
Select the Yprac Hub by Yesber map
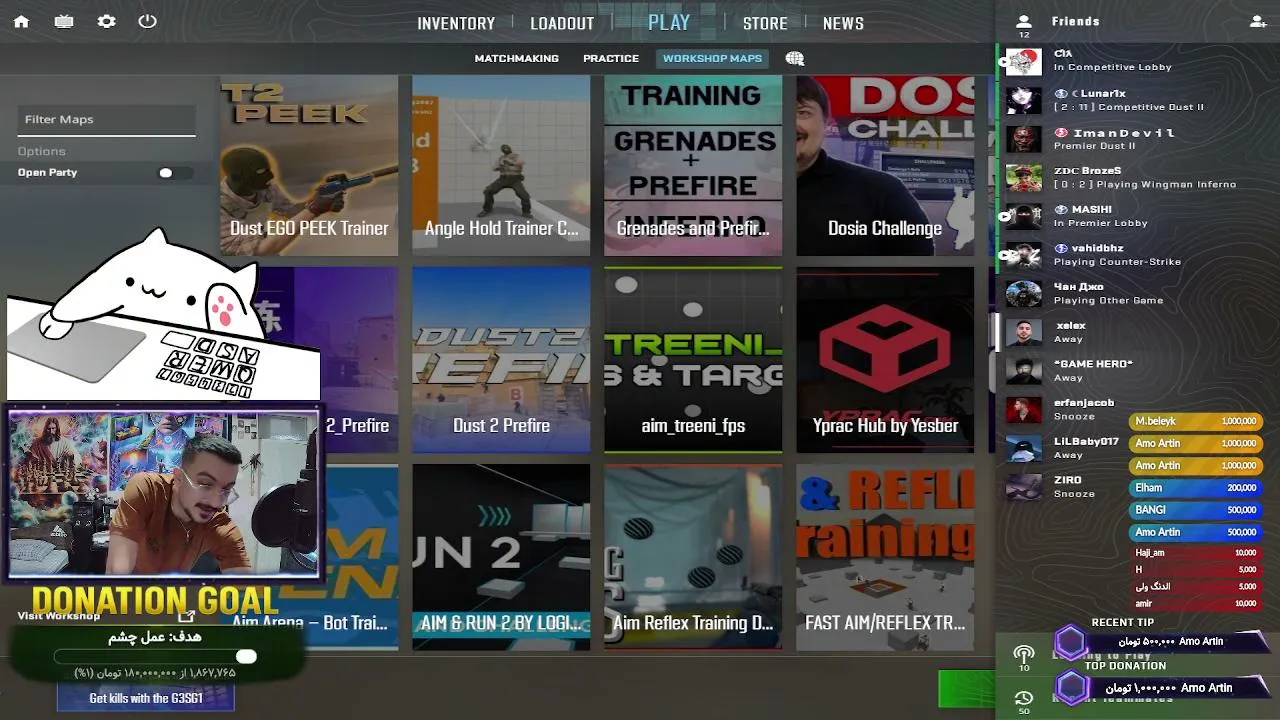885,360
